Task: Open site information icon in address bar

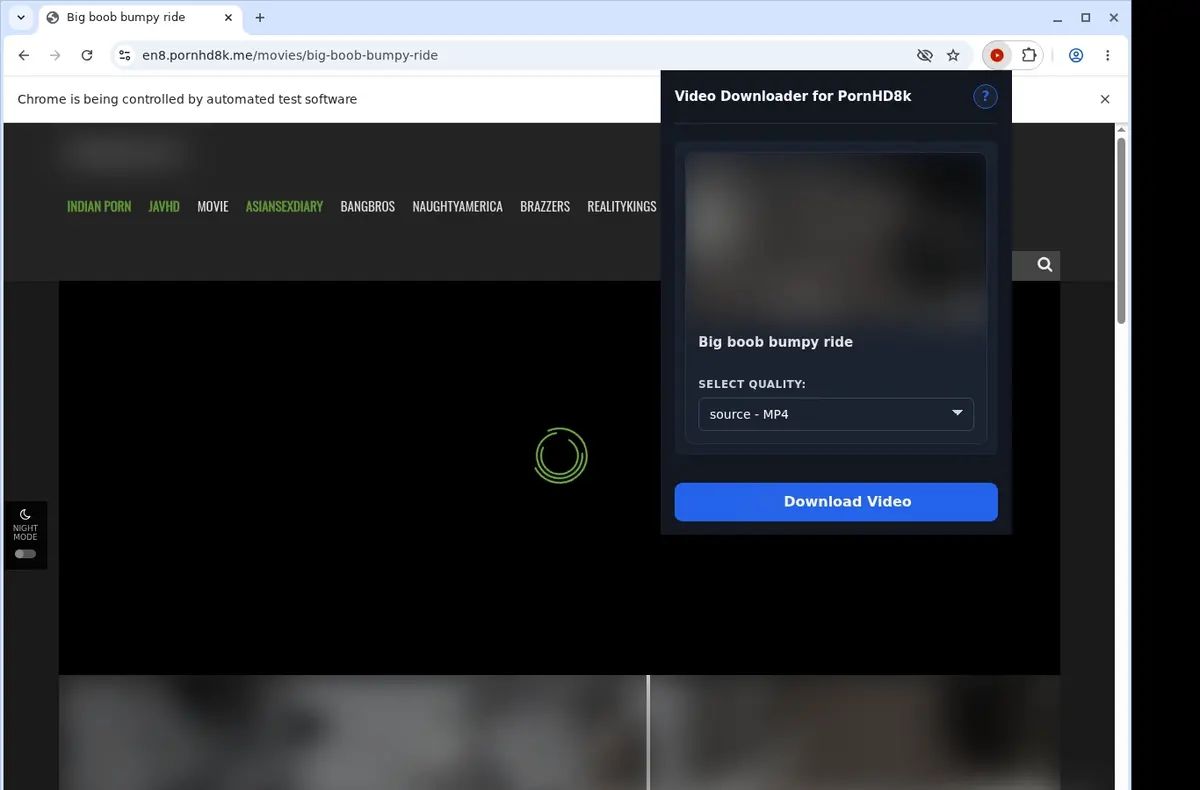Action: 124,56
